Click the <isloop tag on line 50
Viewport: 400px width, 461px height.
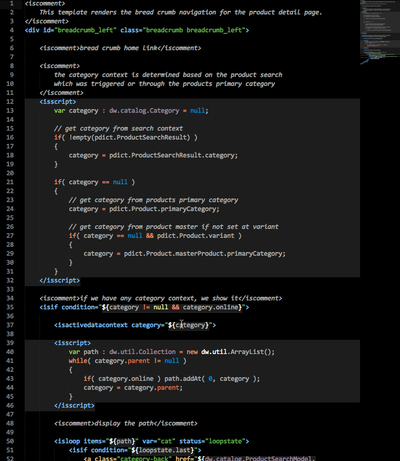[67, 441]
